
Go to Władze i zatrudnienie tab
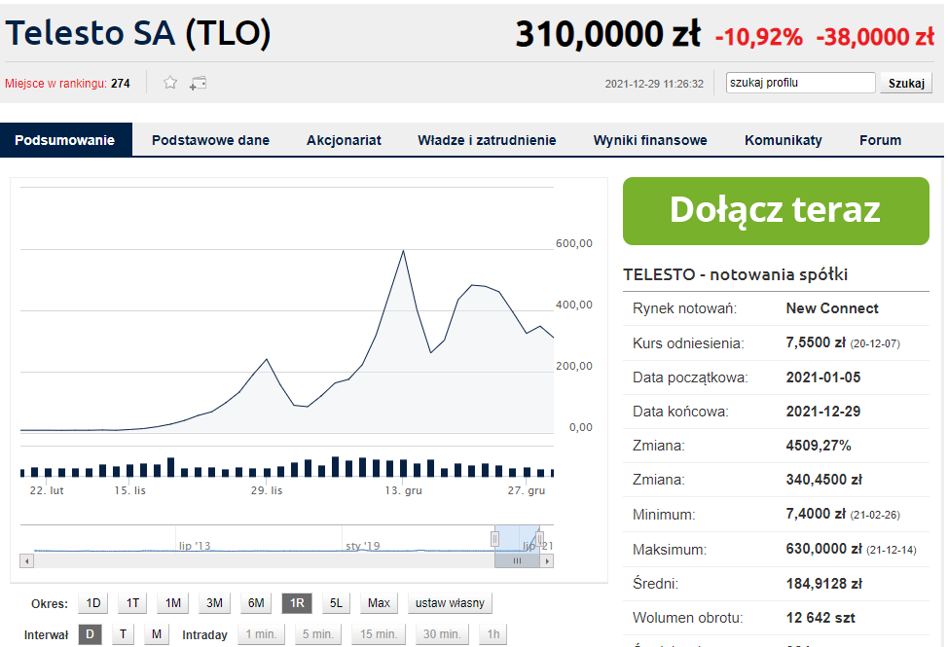click(x=487, y=140)
